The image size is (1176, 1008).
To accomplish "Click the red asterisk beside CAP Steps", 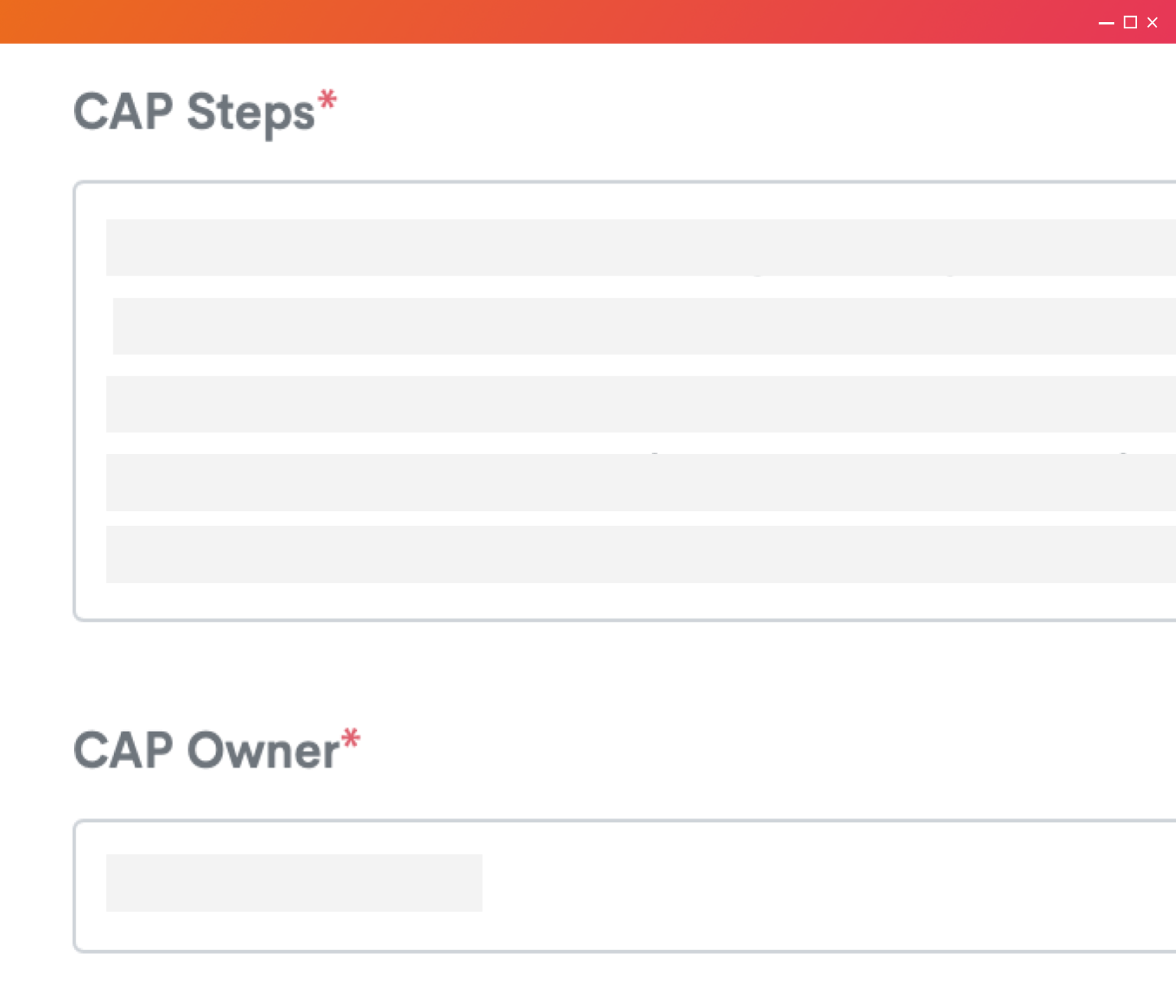I will coord(328,100).
